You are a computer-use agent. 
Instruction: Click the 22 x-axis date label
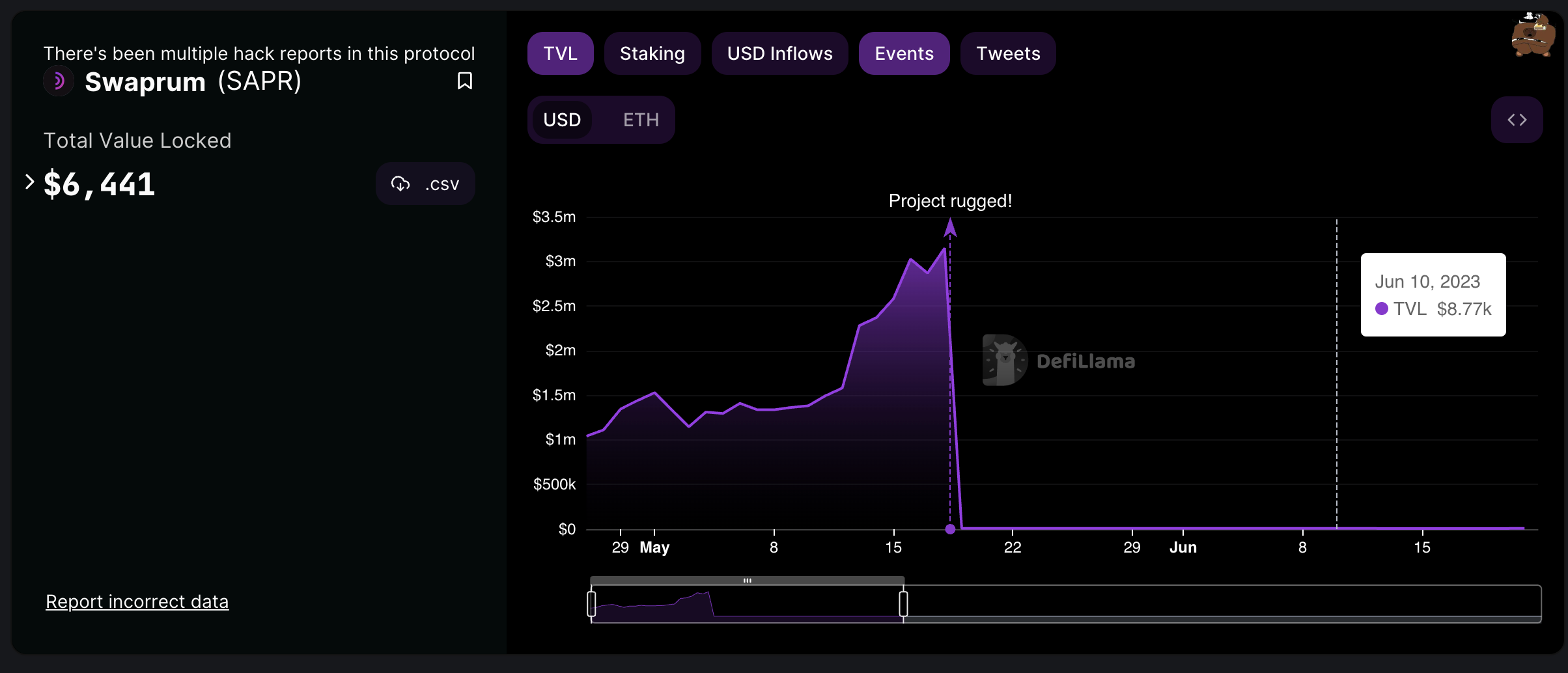pyautogui.click(x=1013, y=547)
